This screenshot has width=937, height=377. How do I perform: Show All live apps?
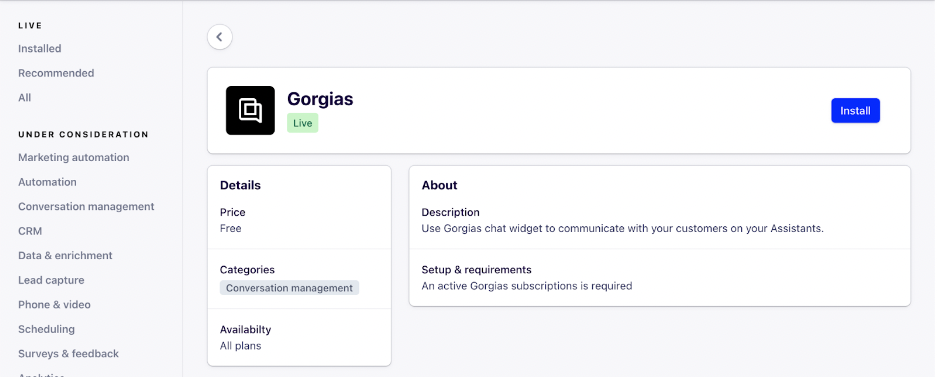(x=25, y=97)
